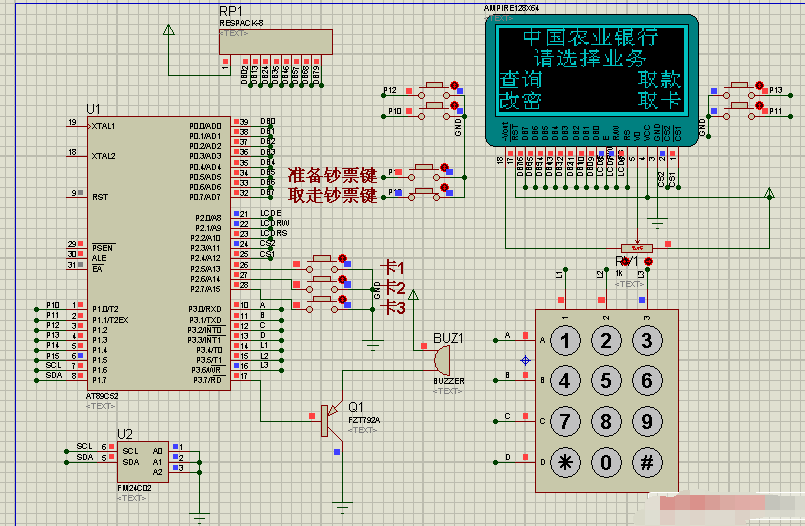Viewport: 805px width, 526px height.
Task: Click the 中国农业银行 title on the LCD
Action: click(590, 37)
